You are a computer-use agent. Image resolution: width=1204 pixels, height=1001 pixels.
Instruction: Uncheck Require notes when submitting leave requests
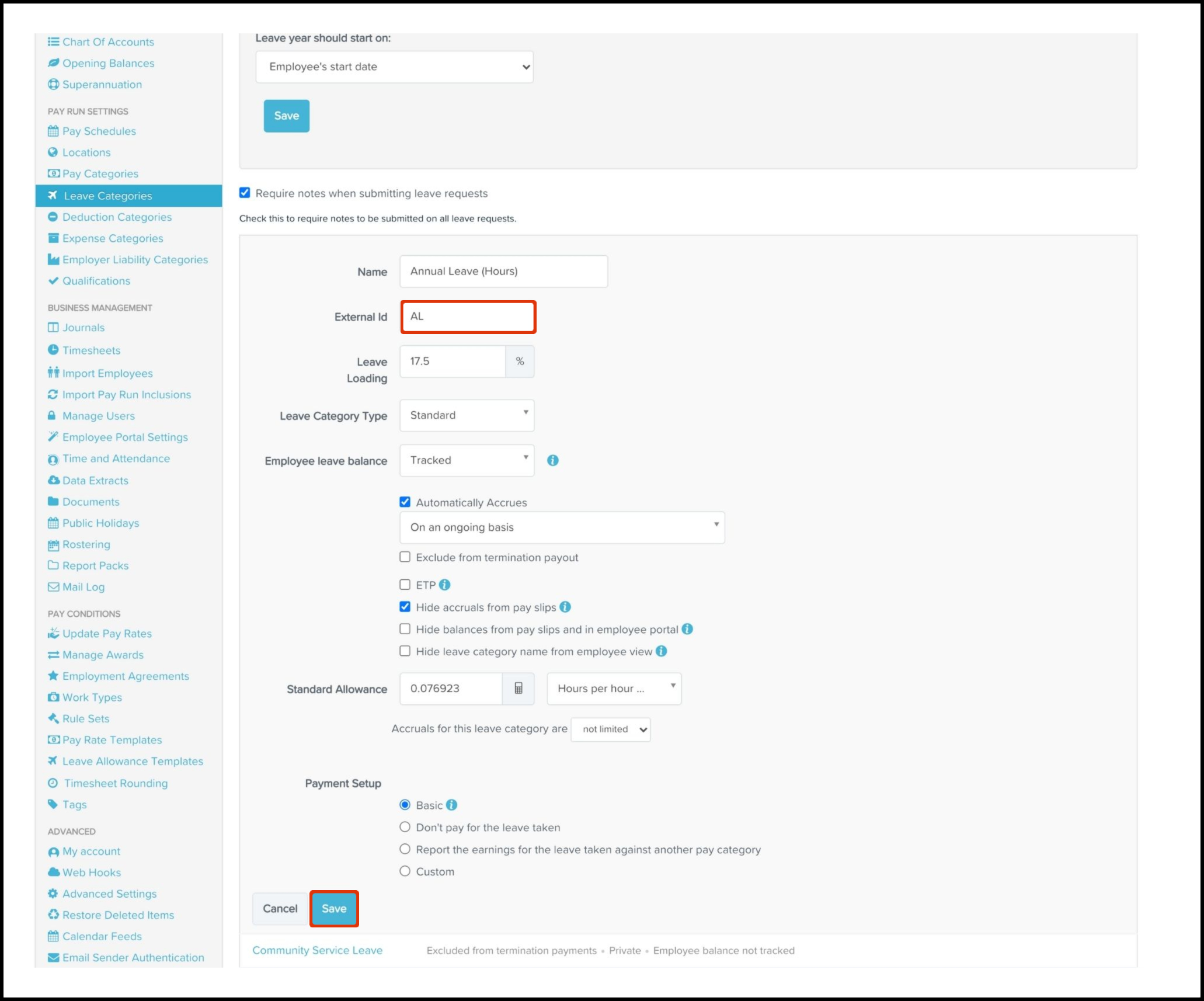point(245,193)
